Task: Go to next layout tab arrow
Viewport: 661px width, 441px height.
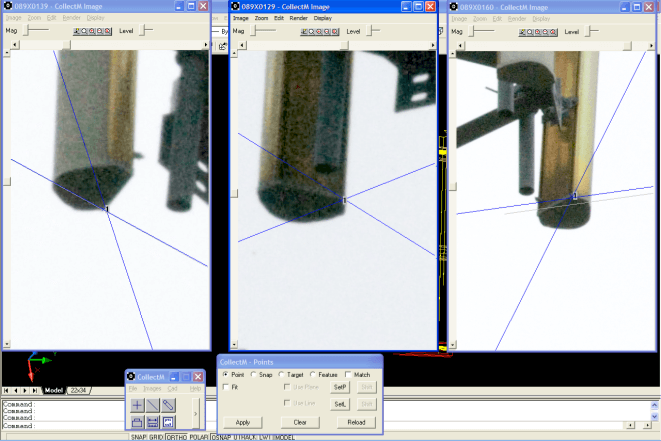Action: [x=25, y=390]
